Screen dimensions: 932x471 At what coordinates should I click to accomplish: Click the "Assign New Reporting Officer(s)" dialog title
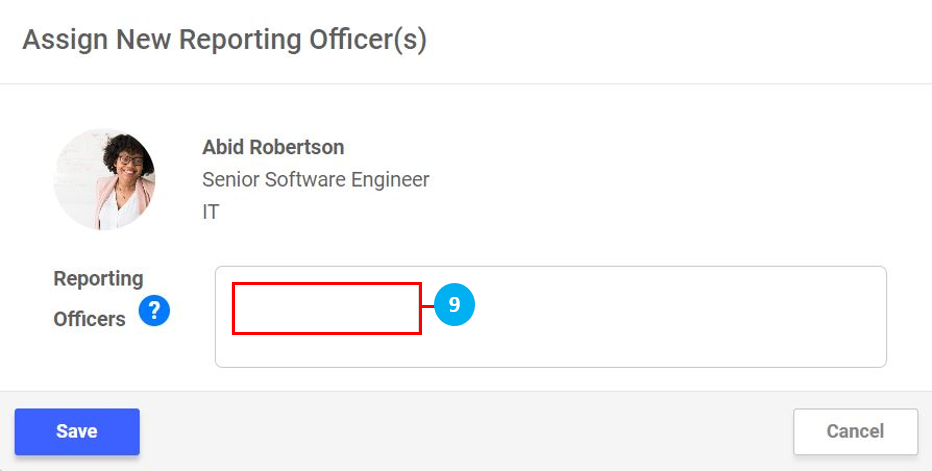click(x=224, y=40)
